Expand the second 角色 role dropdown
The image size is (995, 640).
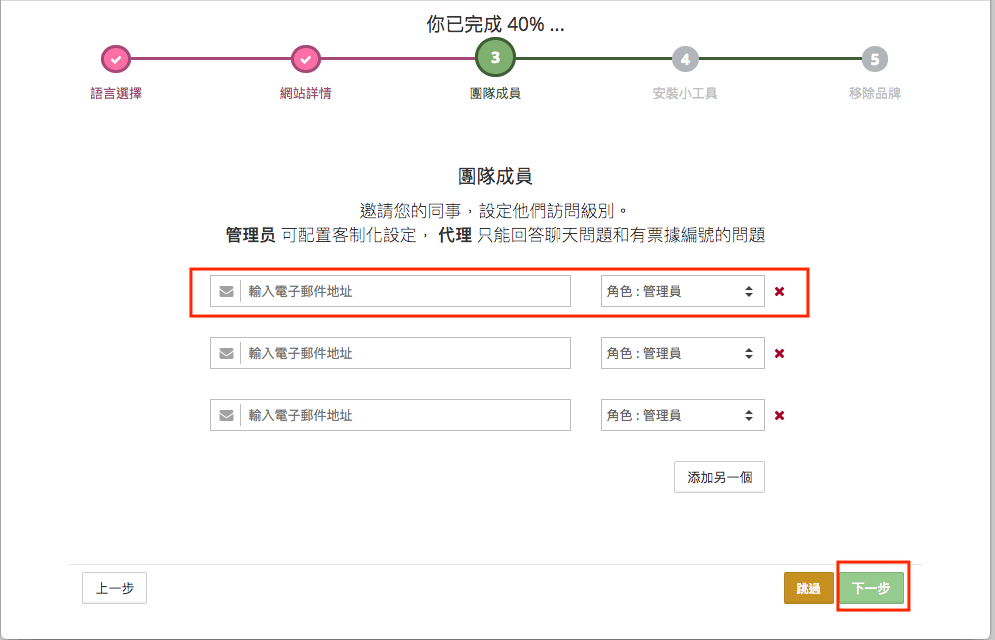click(682, 354)
